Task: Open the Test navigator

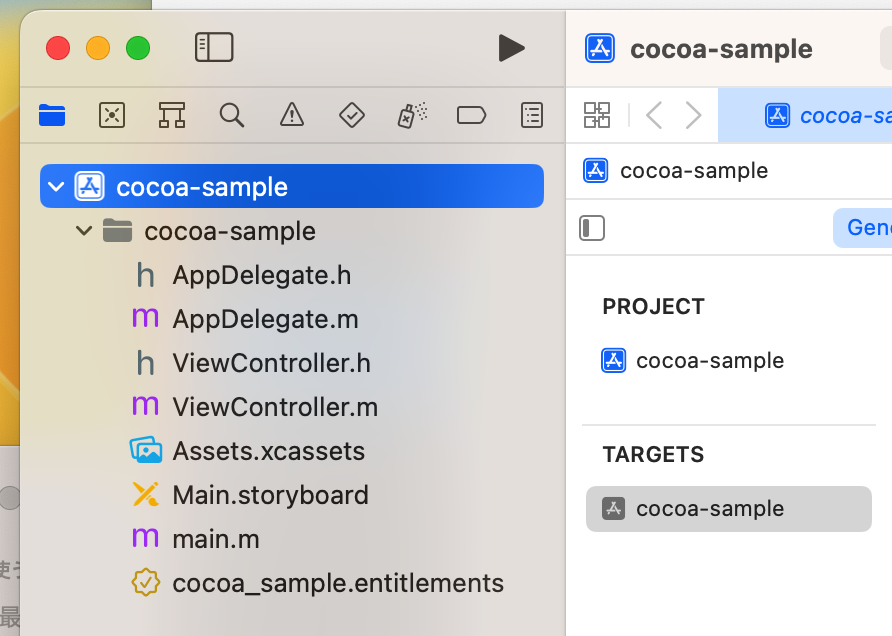Action: [x=351, y=115]
